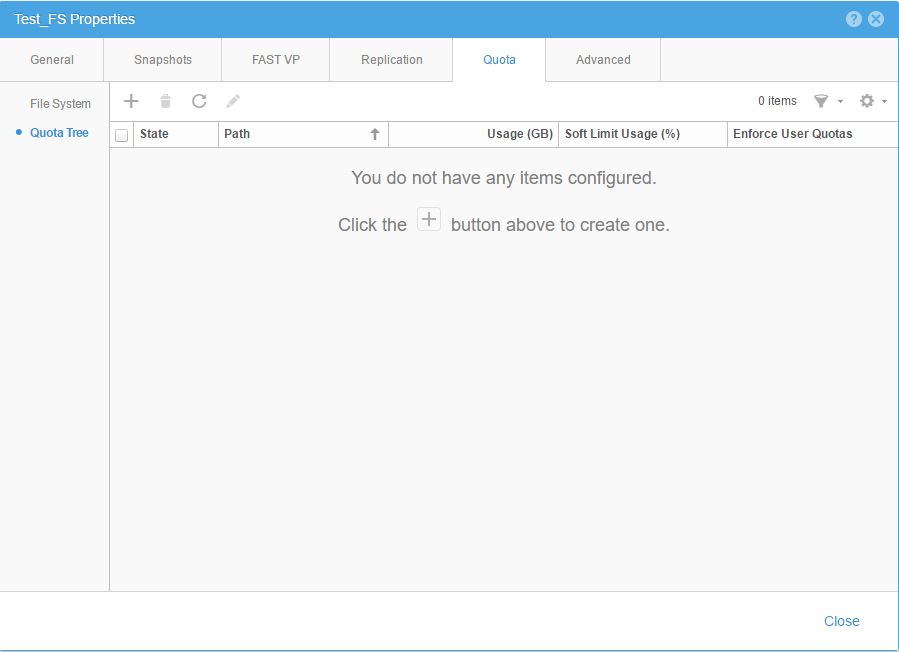Open the Snapshots tab
899x652 pixels.
click(163, 60)
